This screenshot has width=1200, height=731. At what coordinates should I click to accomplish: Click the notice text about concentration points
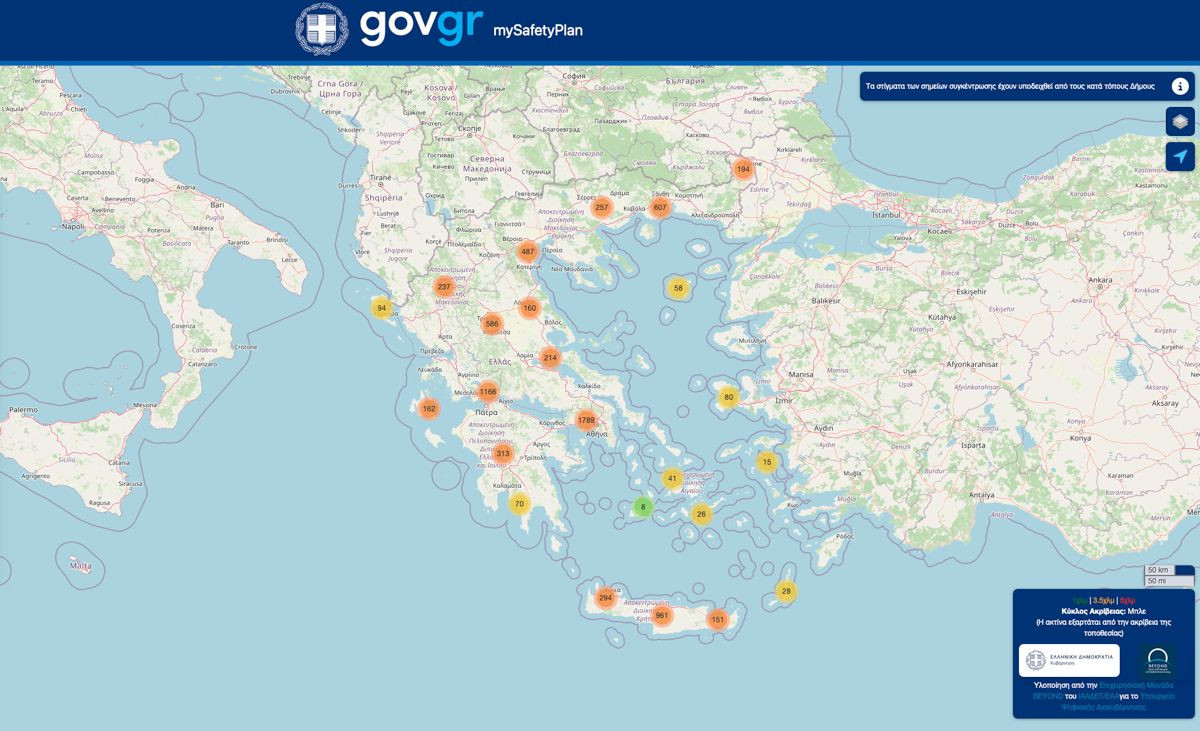click(x=1010, y=86)
